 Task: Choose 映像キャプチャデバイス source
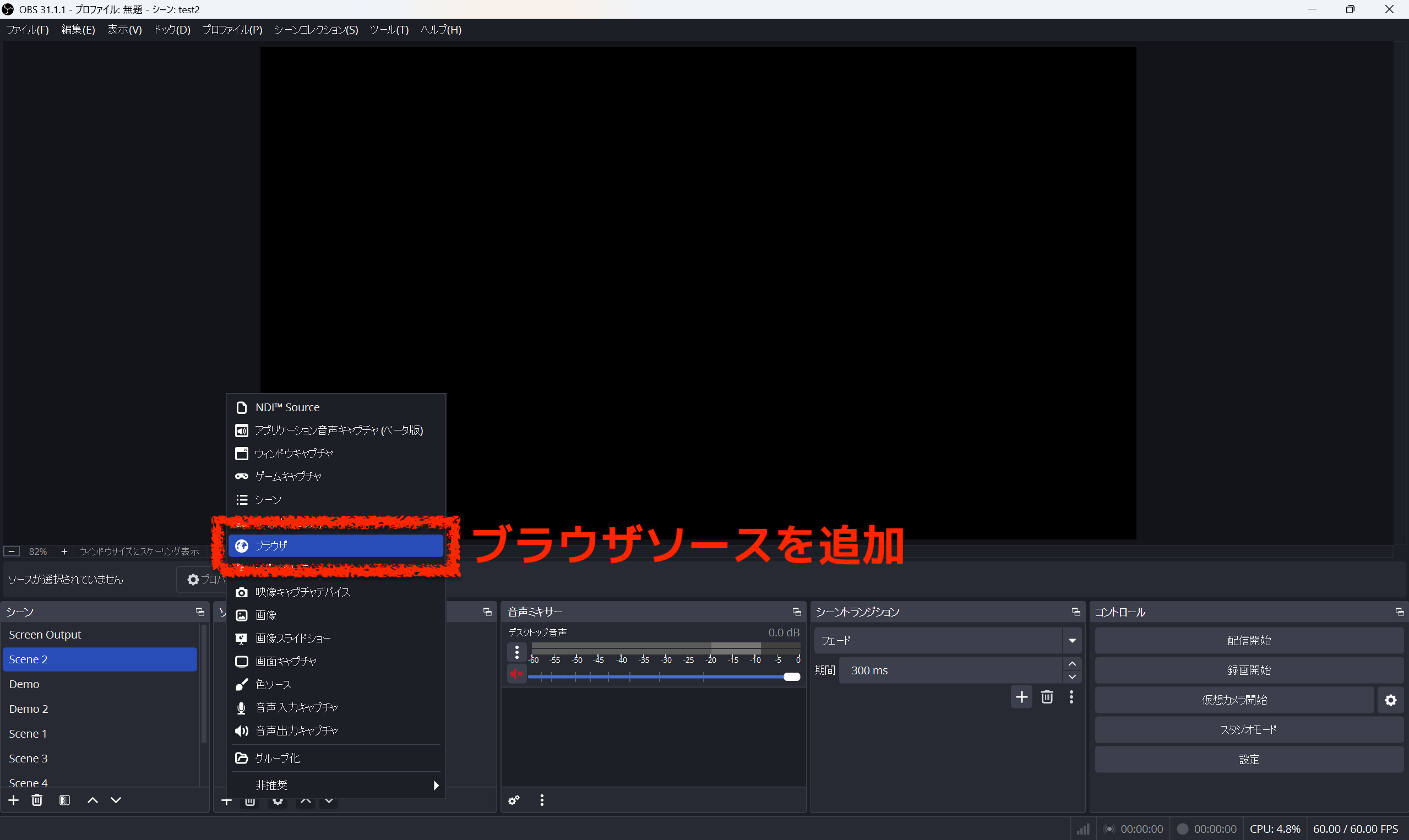click(336, 592)
